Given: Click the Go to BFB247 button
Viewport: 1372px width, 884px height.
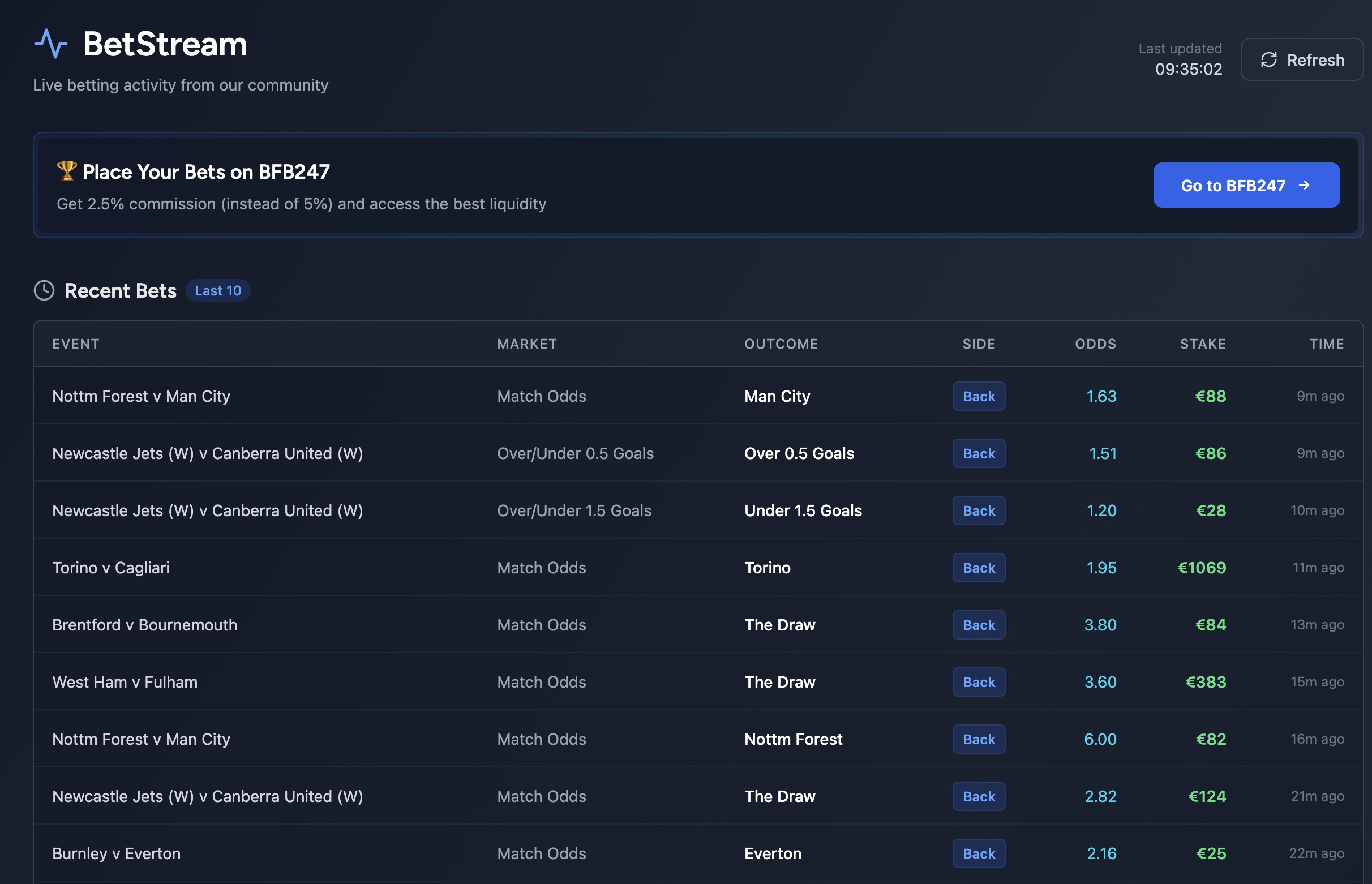Looking at the screenshot, I should click(1246, 185).
